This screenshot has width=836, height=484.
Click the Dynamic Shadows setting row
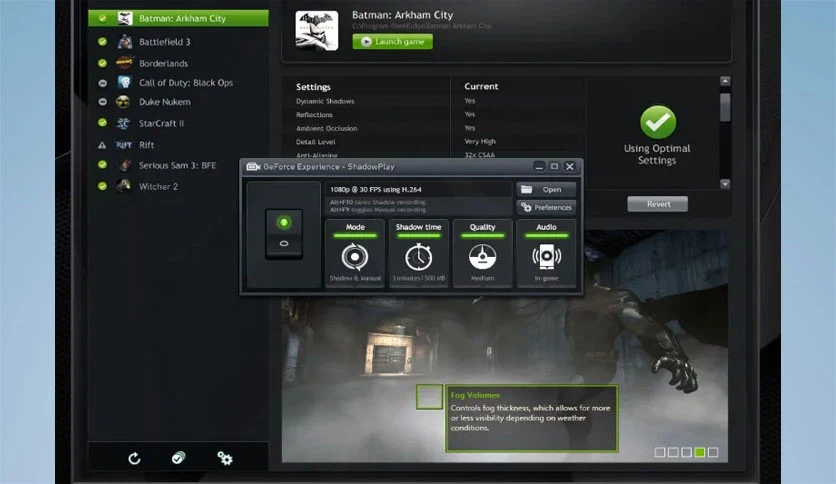pos(437,101)
